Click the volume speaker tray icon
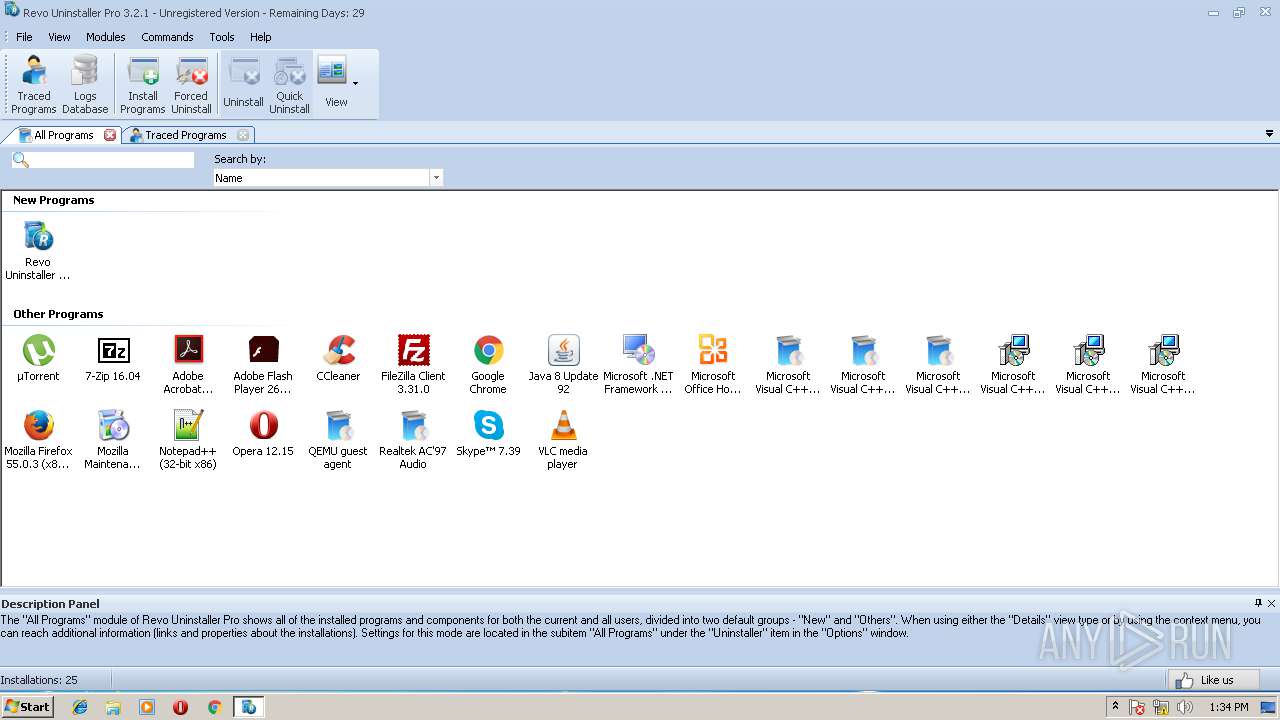 tap(1185, 707)
